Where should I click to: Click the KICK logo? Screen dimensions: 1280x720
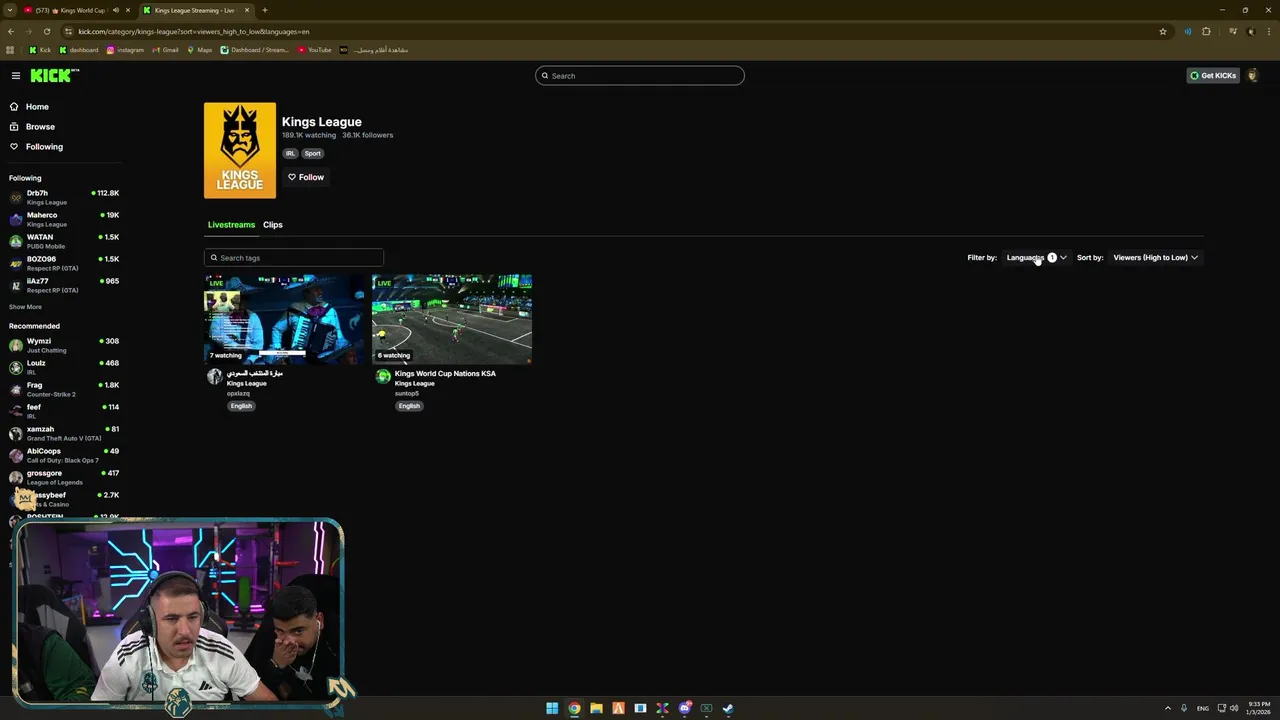(x=54, y=76)
